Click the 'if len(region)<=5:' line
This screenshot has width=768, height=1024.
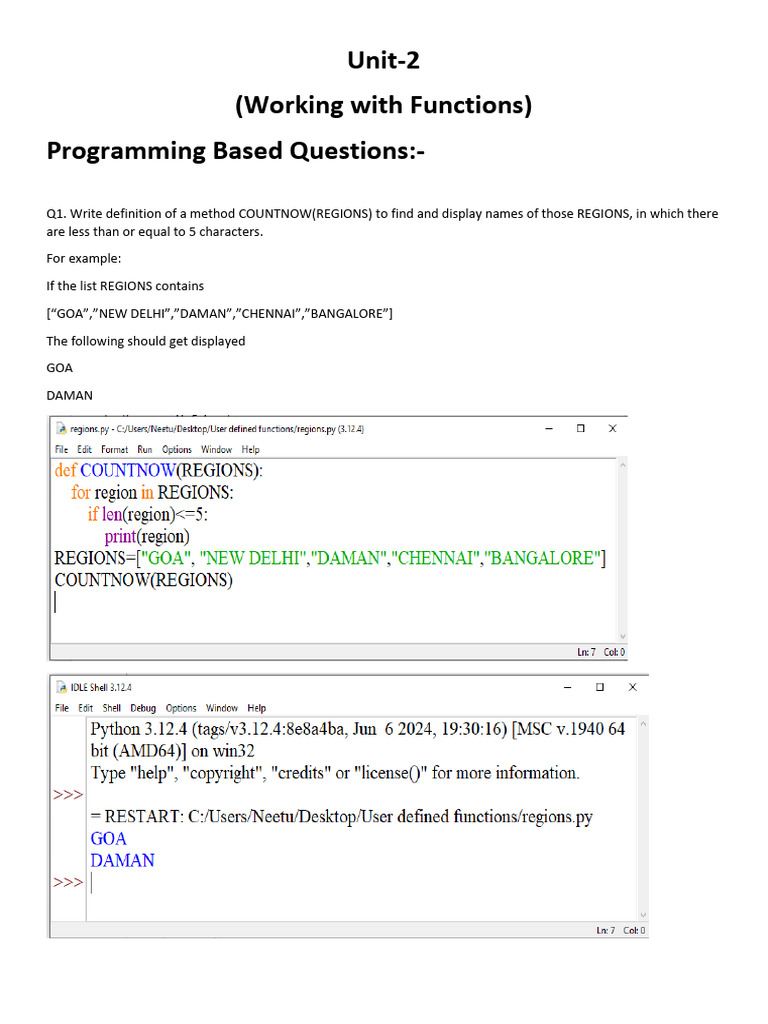(x=148, y=515)
